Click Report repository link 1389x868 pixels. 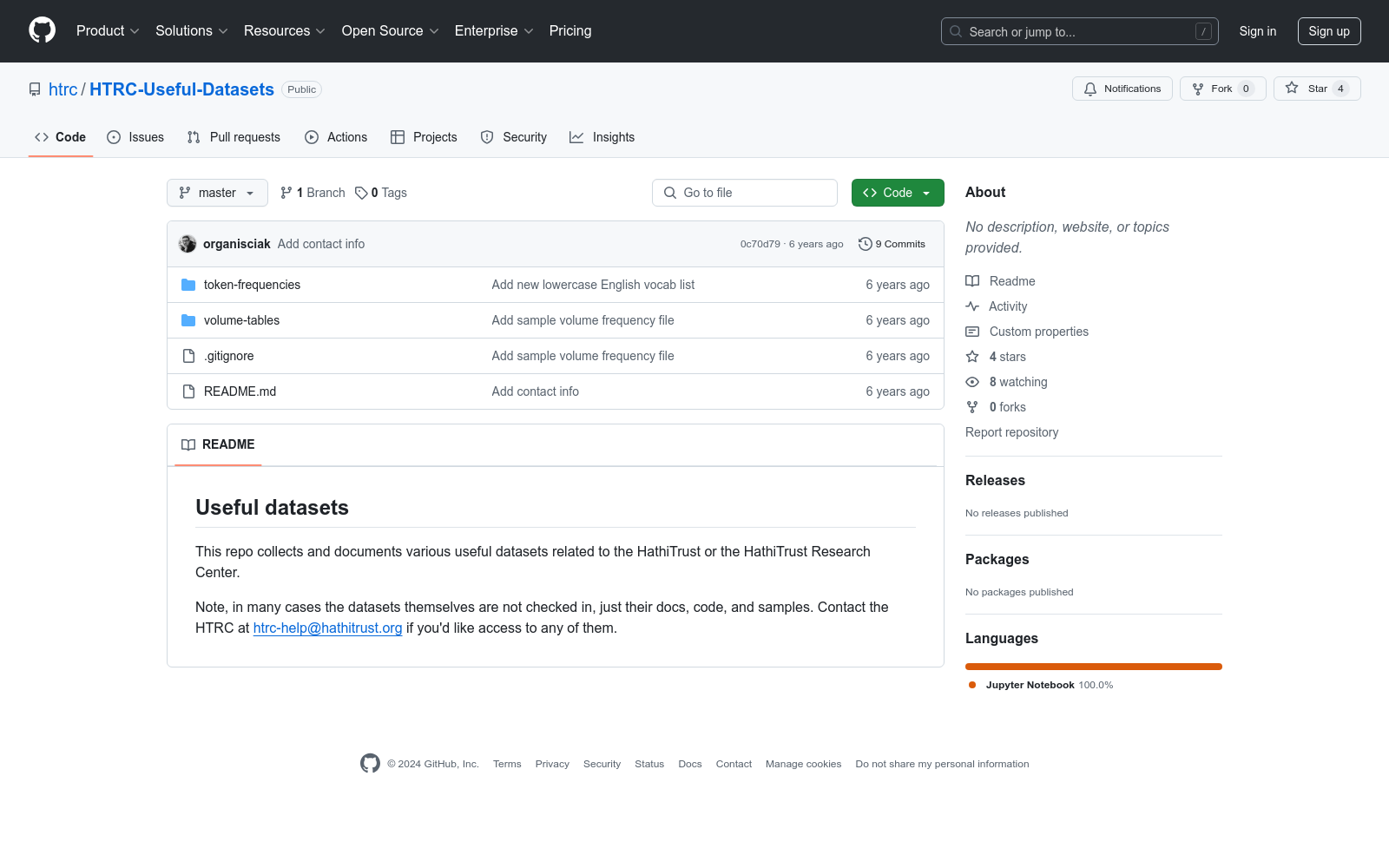1011,432
